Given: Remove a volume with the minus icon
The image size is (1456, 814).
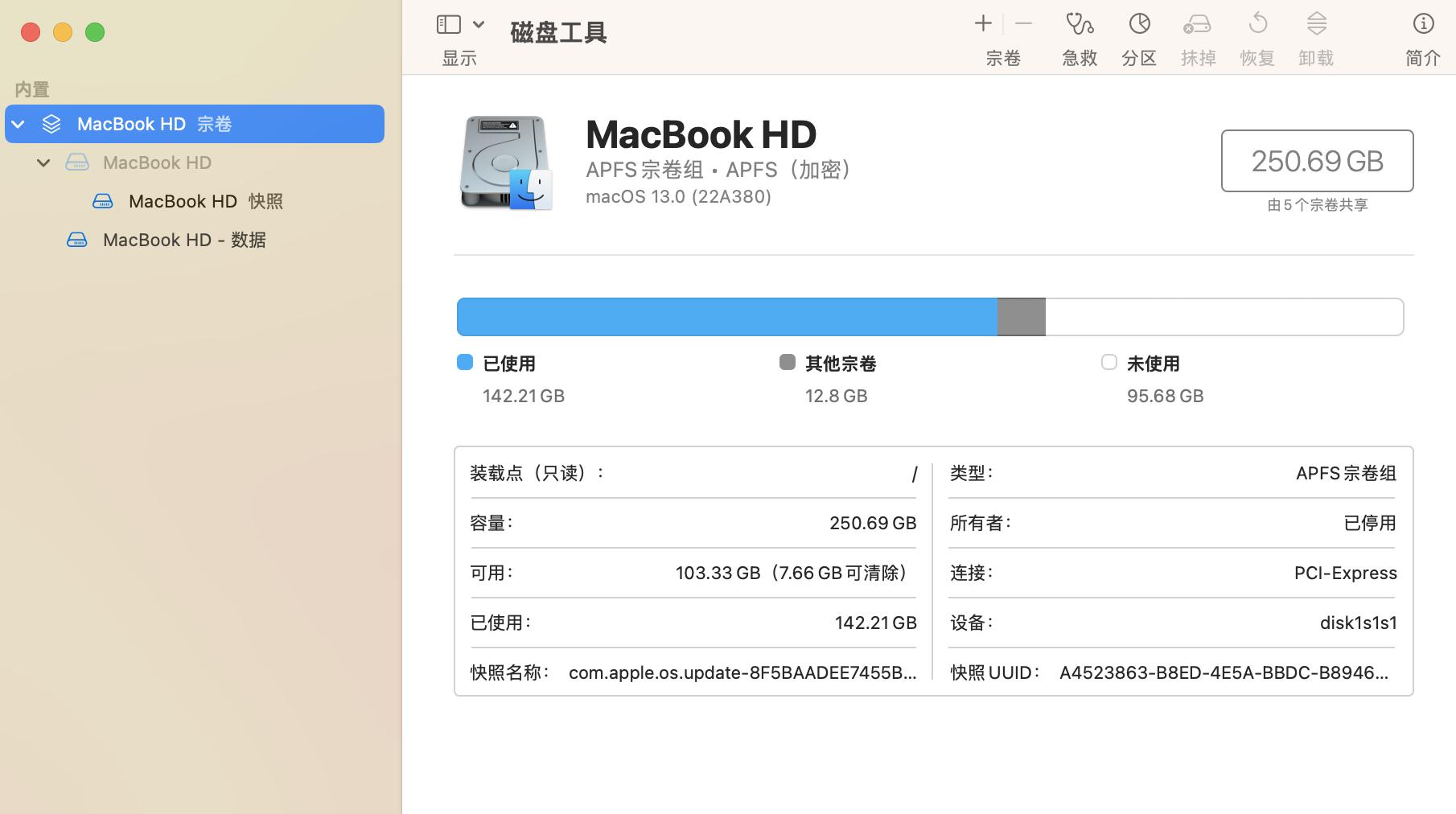Looking at the screenshot, I should [1022, 23].
